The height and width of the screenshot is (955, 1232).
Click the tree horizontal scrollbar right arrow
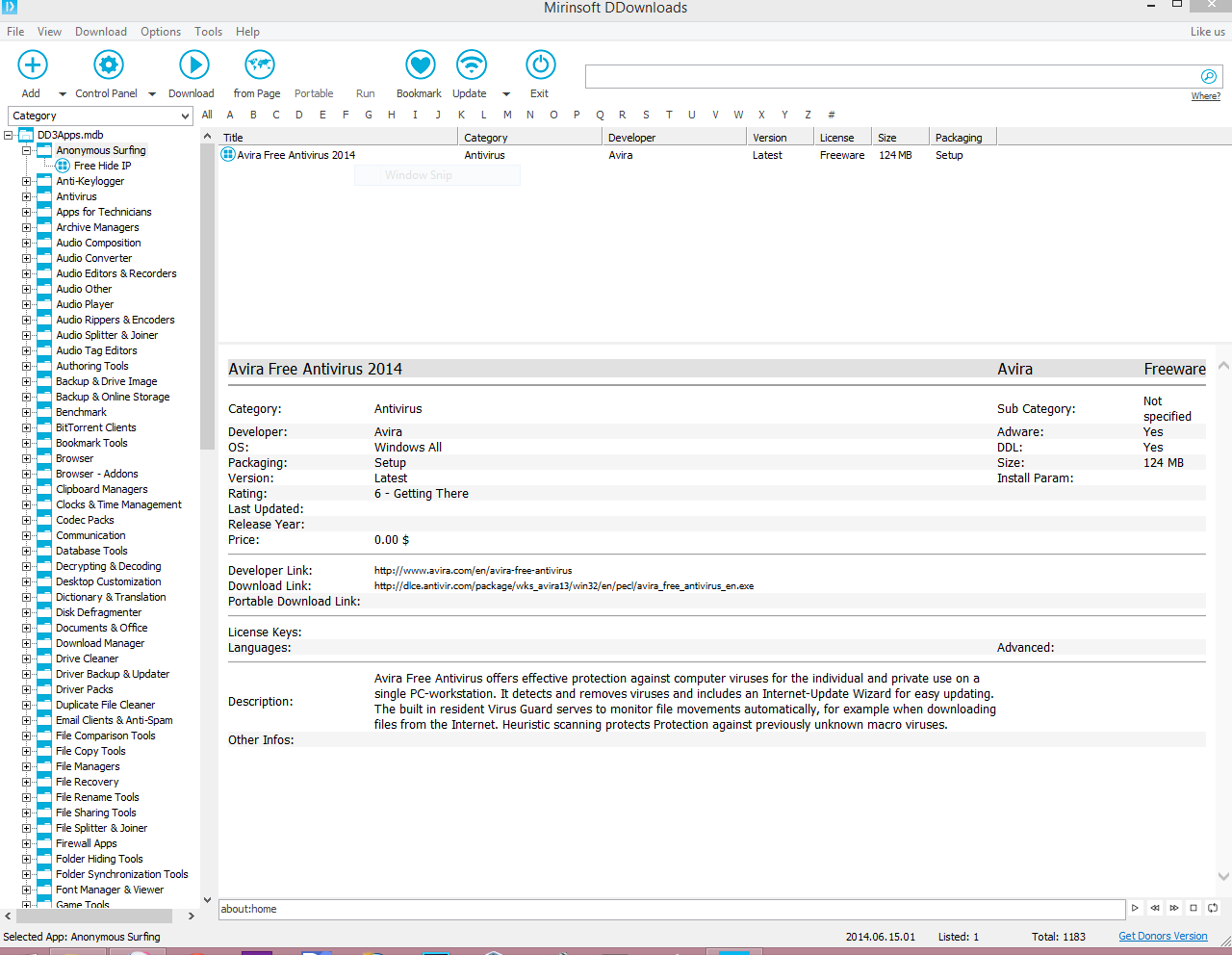coord(191,916)
